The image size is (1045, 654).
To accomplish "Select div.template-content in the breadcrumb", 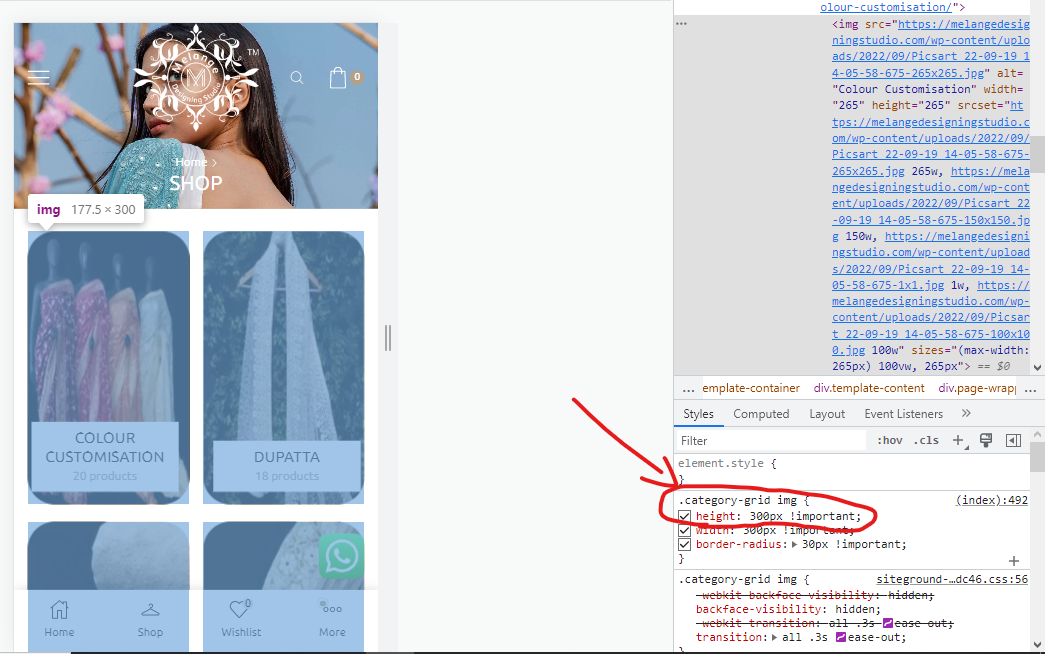I will [x=869, y=388].
